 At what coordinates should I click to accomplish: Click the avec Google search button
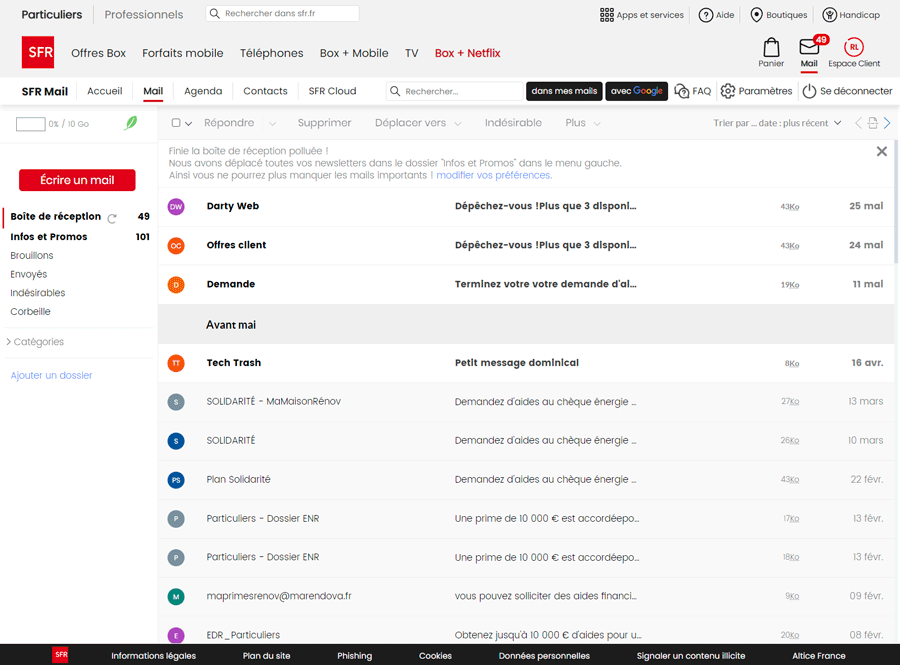point(637,91)
